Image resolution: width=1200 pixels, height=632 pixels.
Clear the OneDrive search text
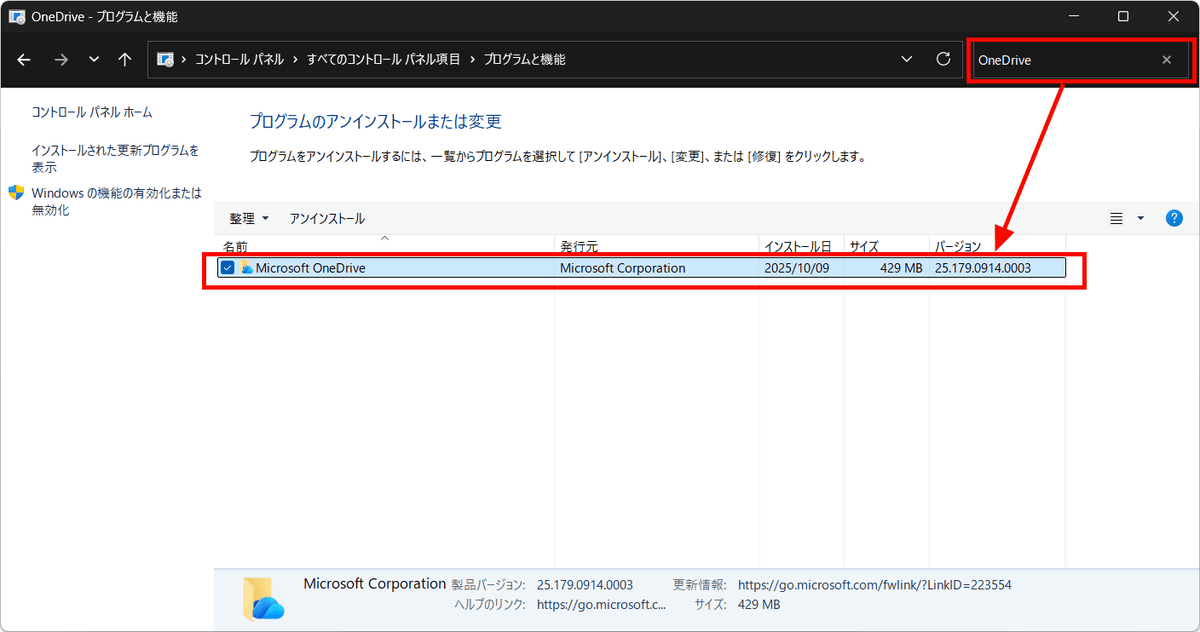coord(1166,60)
